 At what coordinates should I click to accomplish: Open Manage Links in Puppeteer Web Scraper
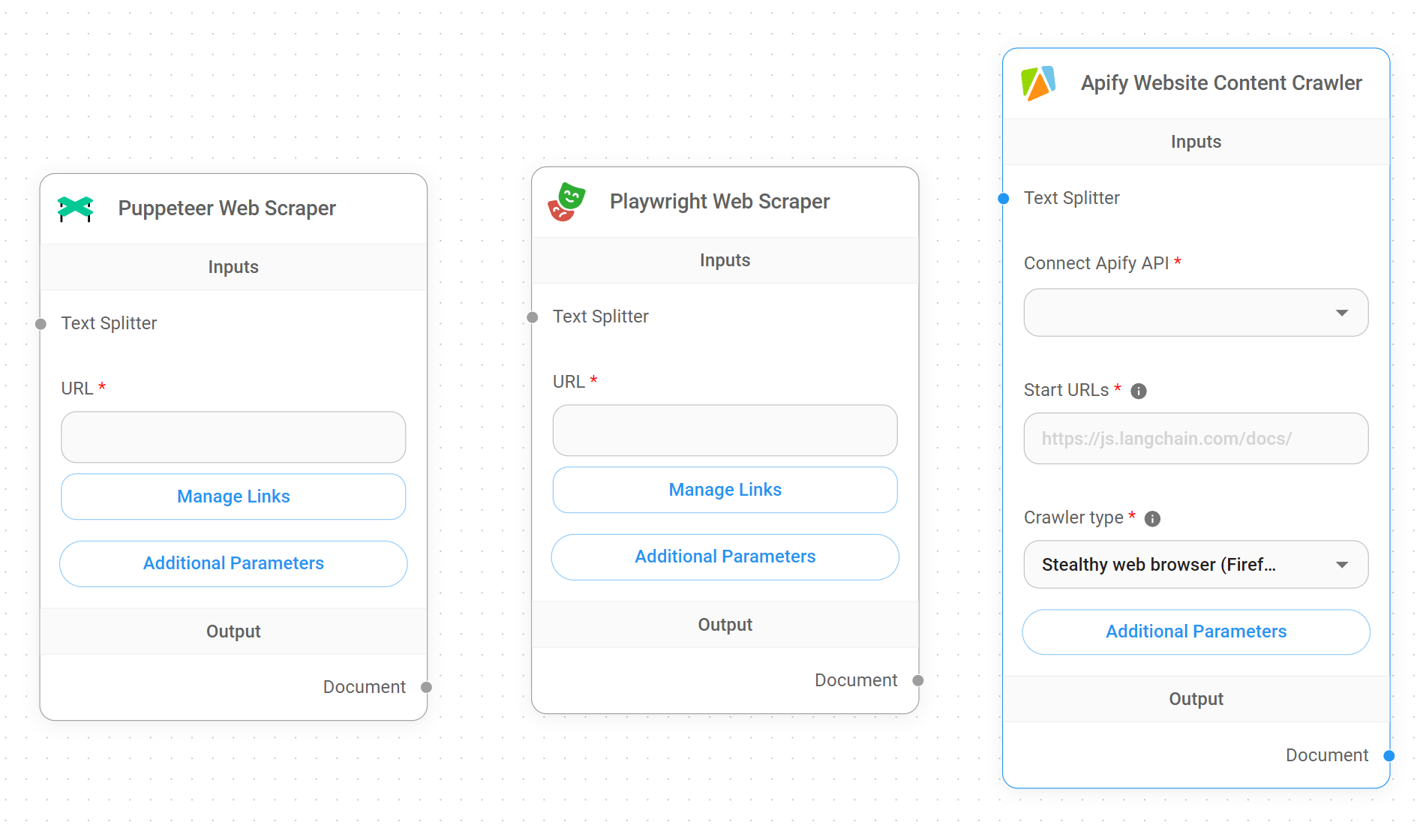[x=233, y=496]
